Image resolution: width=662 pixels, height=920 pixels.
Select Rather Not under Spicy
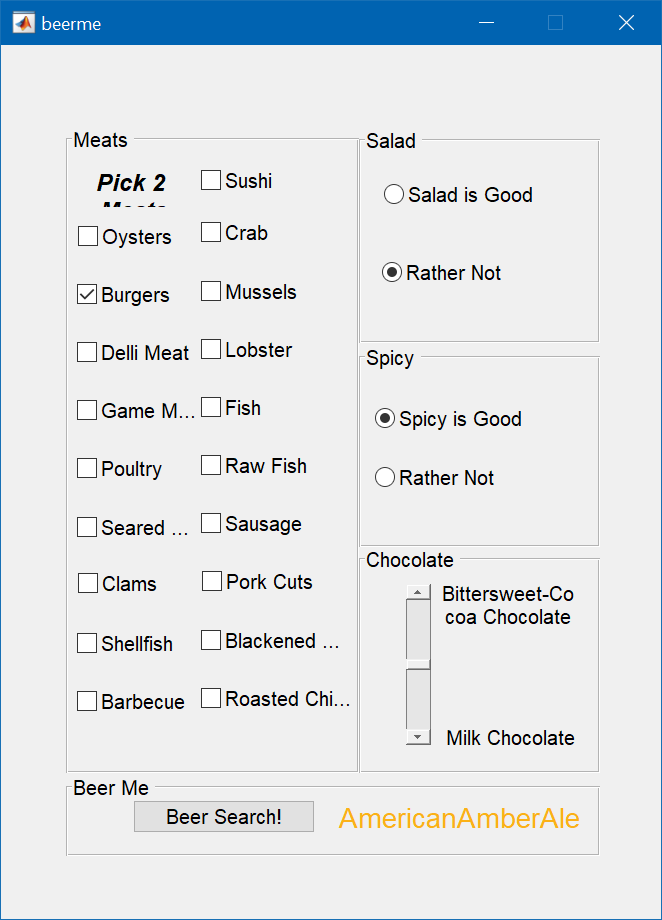(x=385, y=478)
